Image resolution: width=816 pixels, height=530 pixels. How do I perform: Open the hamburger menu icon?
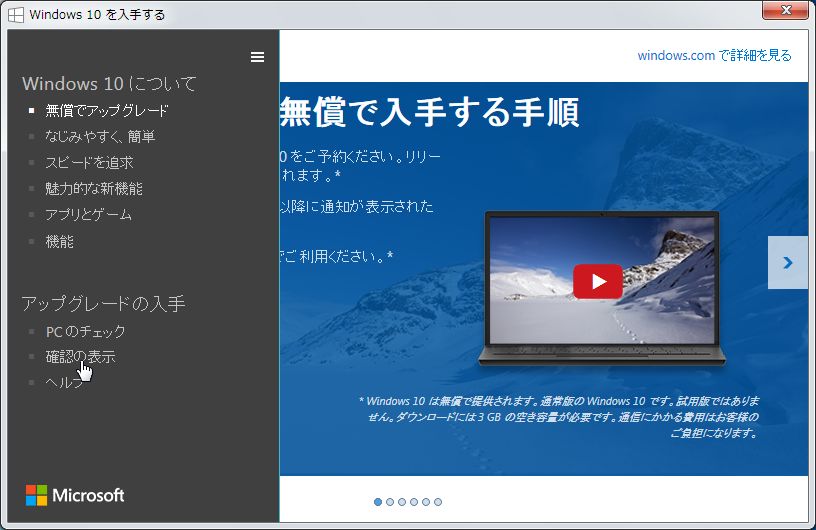point(257,57)
